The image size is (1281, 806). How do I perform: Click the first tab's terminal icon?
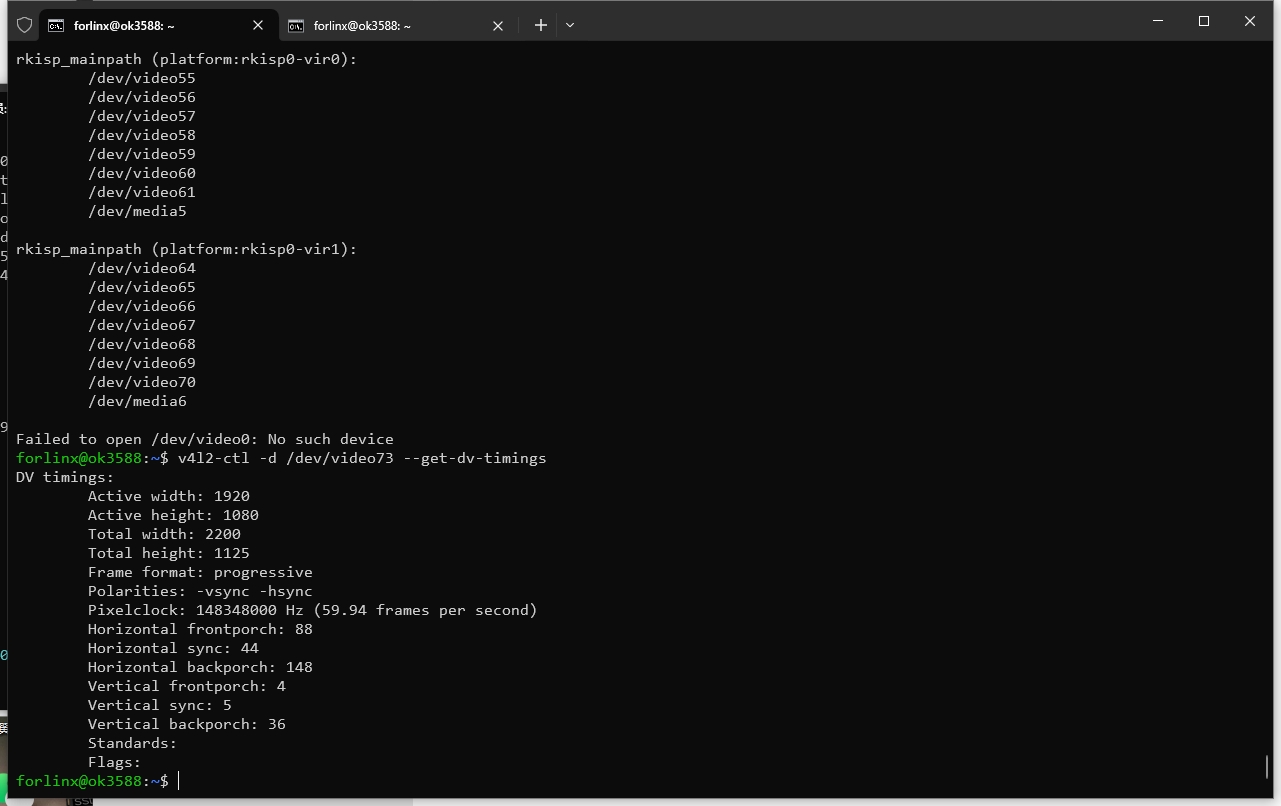56,25
